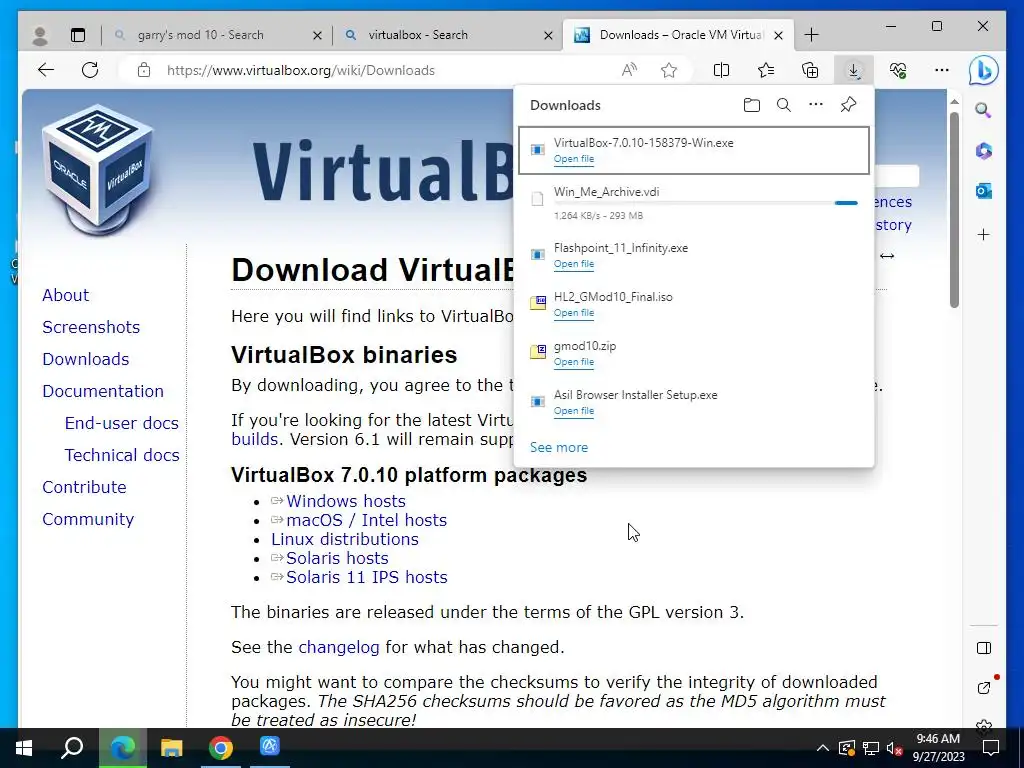Image resolution: width=1024 pixels, height=768 pixels.
Task: Open the Contribute link
Action: pos(84,487)
